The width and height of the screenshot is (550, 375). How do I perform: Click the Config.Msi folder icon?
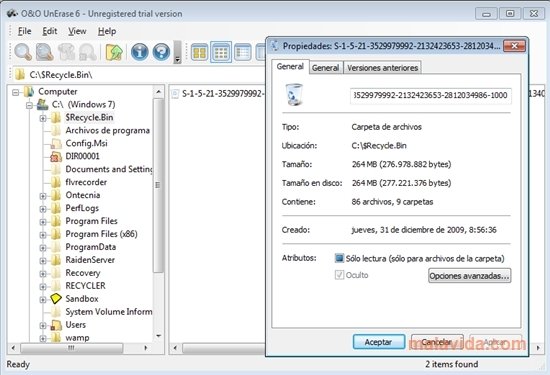coord(56,143)
